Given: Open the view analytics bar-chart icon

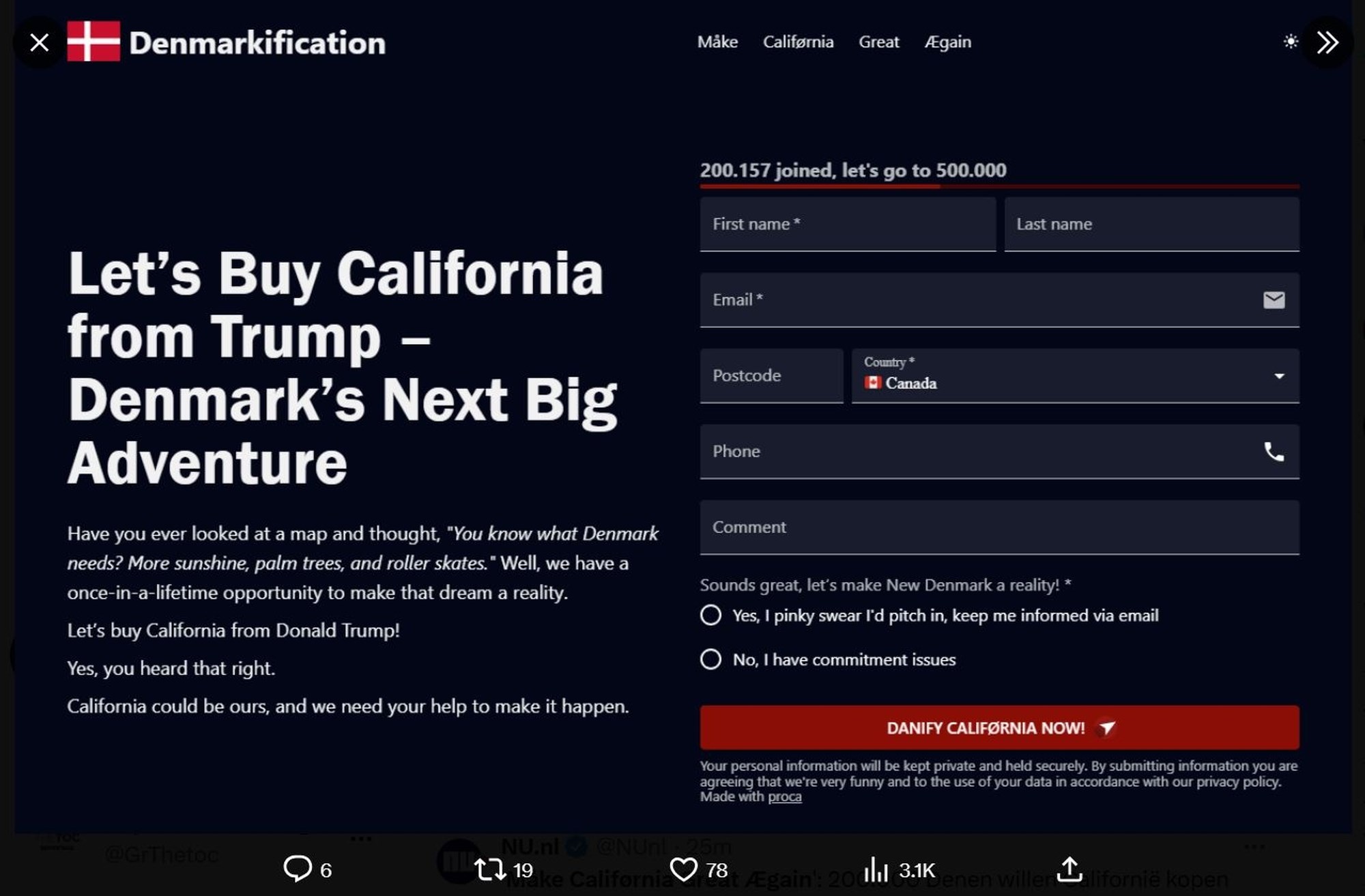Looking at the screenshot, I should pyautogui.click(x=876, y=869).
